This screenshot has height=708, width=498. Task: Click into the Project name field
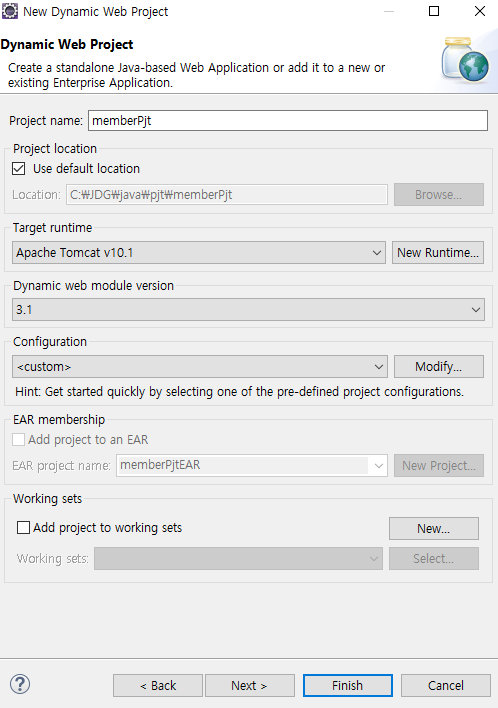(288, 121)
